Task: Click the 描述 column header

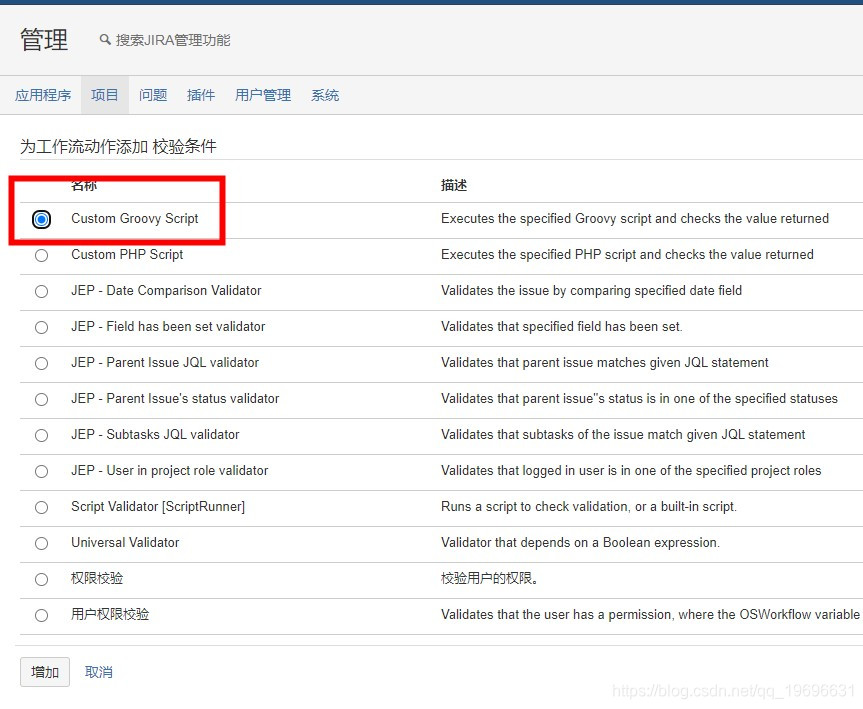Action: 454,185
